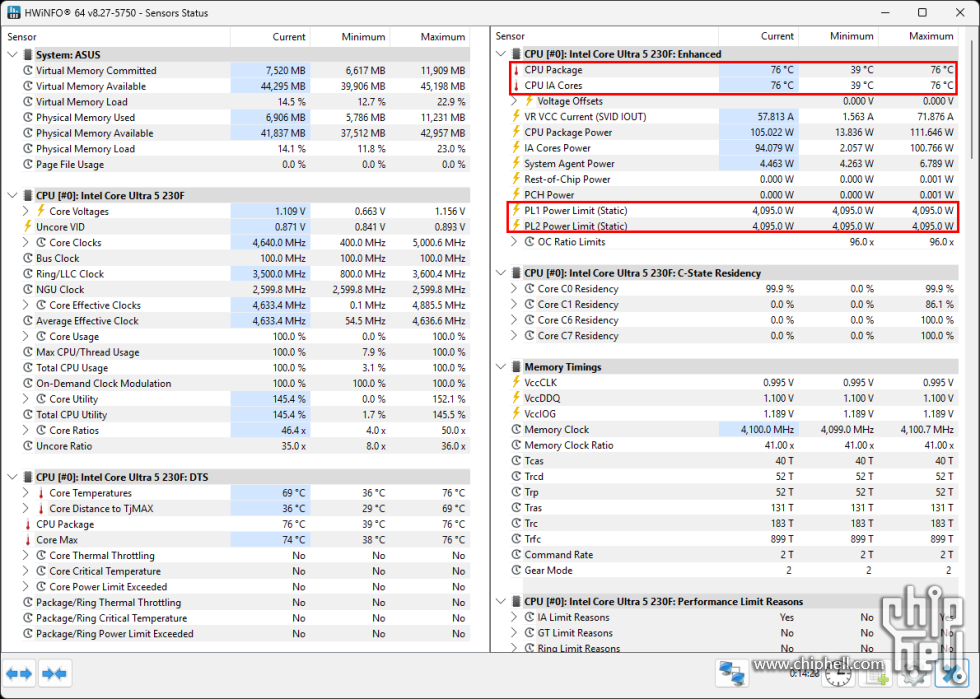Screen dimensions: 980x699
Task: Click the clock icon beside Memory Clock Ratio
Action: [x=516, y=445]
